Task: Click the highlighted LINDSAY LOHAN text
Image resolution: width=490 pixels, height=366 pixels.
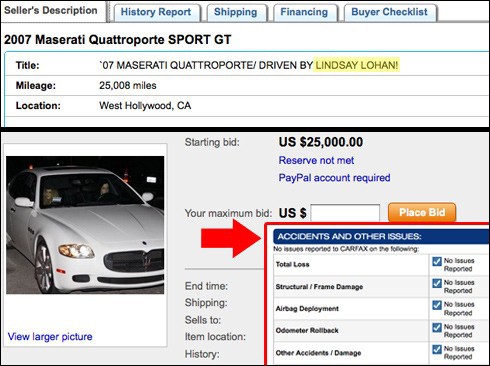Action: (x=357, y=65)
